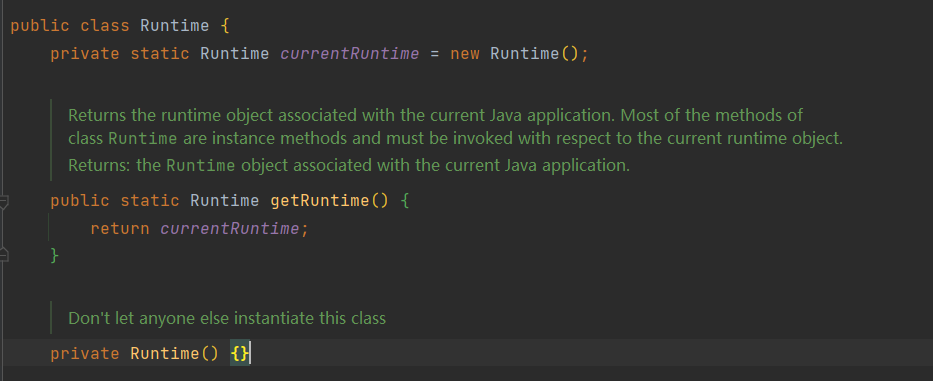Click fold-end marker beside getRuntime closing brace
933x381 pixels.
coord(4,255)
